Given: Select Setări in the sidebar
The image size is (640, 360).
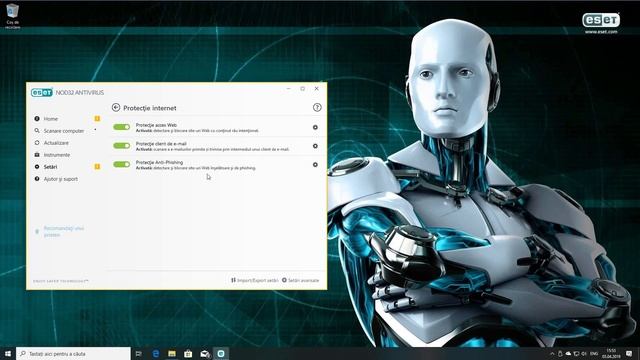Looking at the screenshot, I should [x=50, y=167].
